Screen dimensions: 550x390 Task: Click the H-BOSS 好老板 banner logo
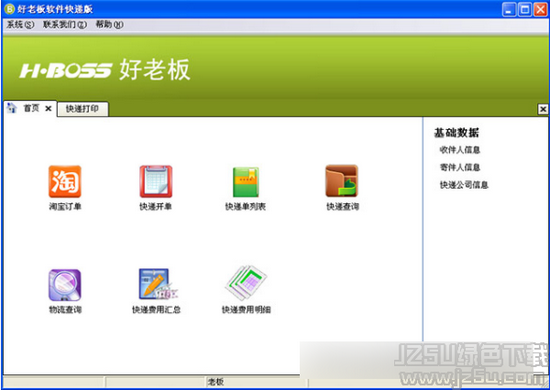point(105,69)
